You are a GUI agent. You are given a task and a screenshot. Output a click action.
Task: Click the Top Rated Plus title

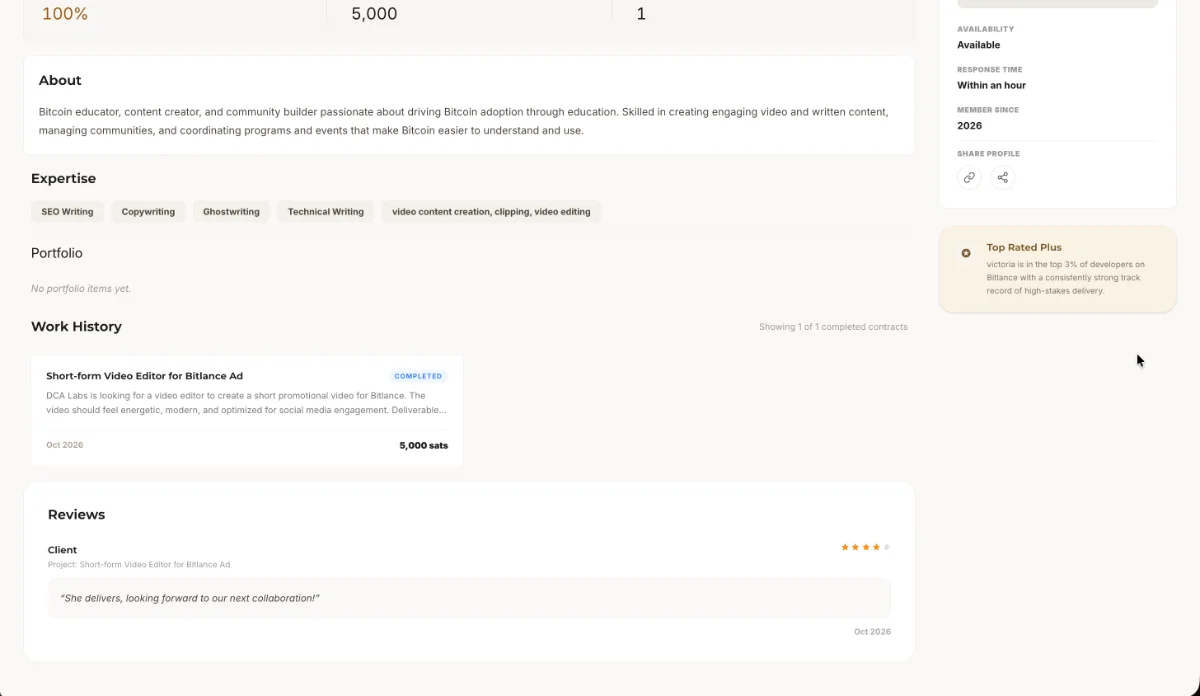[1024, 247]
